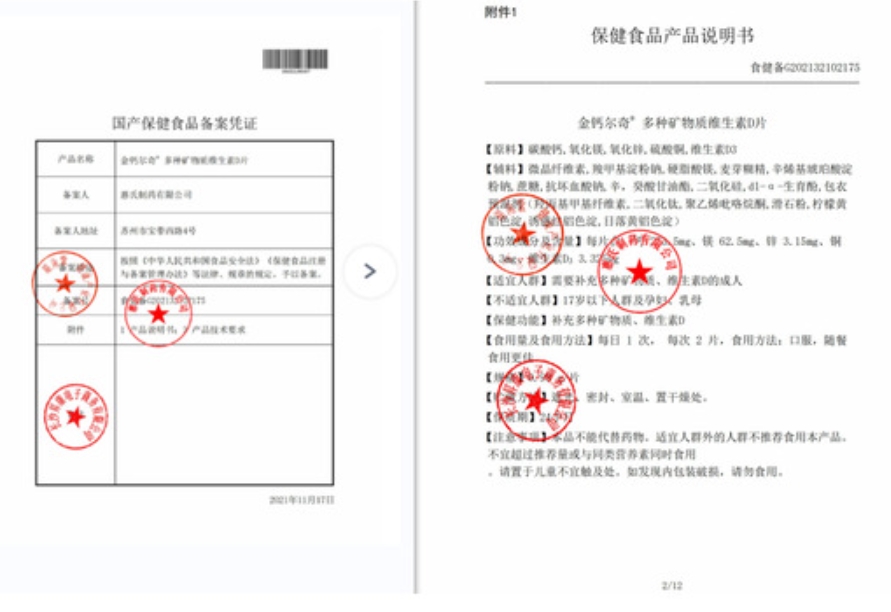Screen dimensions: 891x612
Task: Click the red seal over the certificate's filing number
Action: click(x=157, y=313)
